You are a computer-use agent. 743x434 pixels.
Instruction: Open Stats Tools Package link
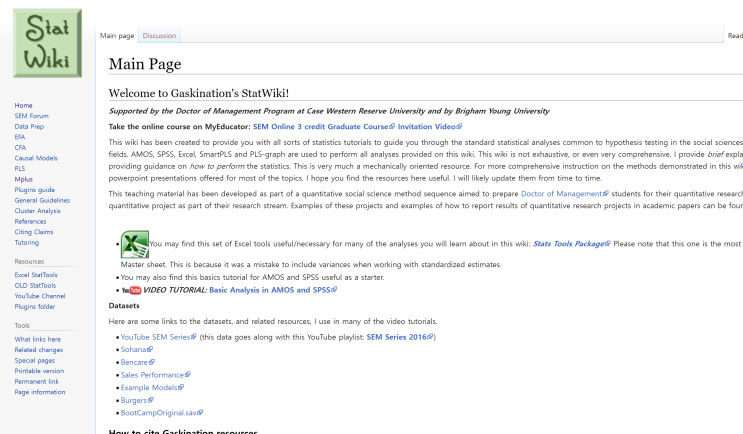point(571,244)
